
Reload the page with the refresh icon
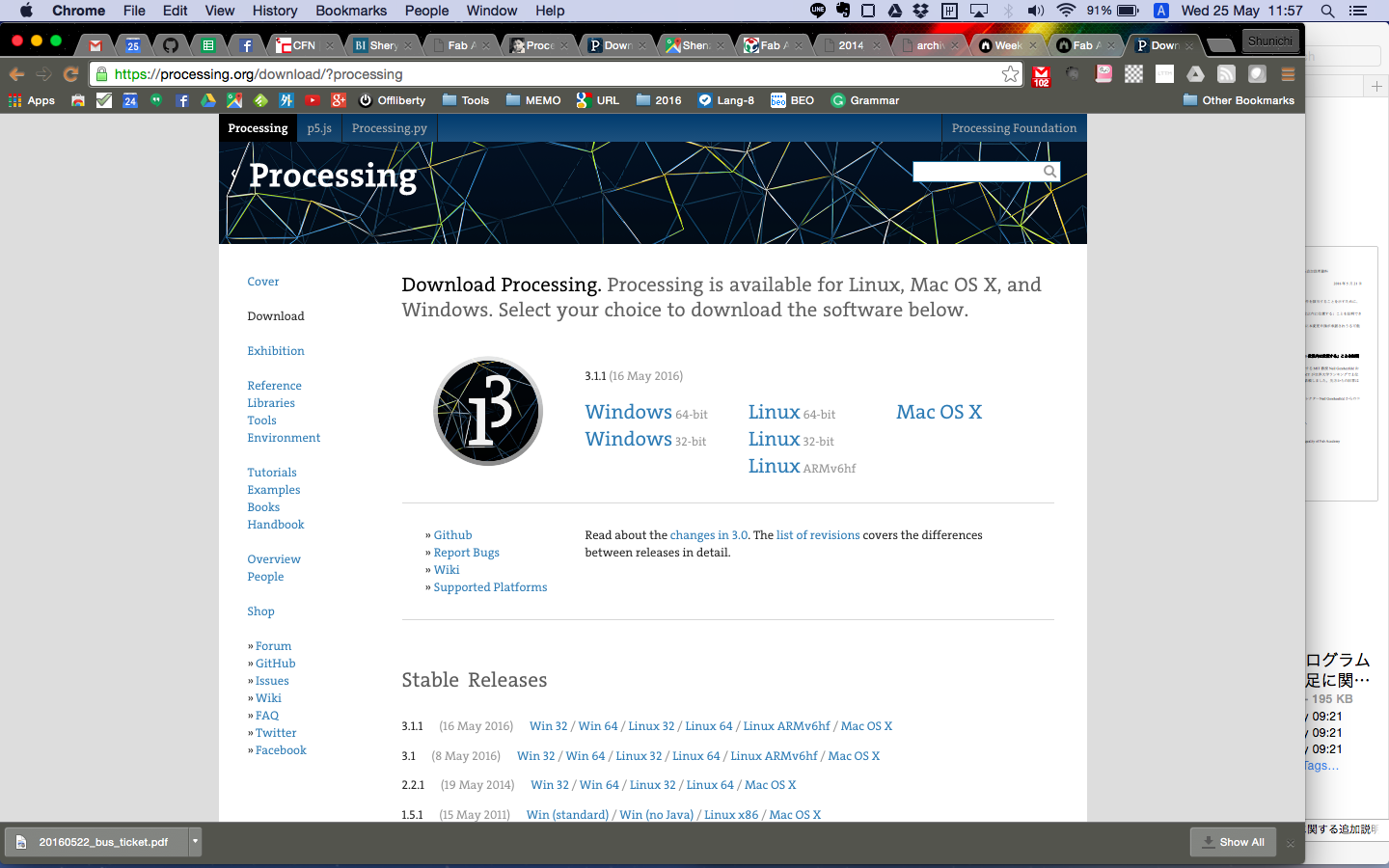click(x=70, y=74)
